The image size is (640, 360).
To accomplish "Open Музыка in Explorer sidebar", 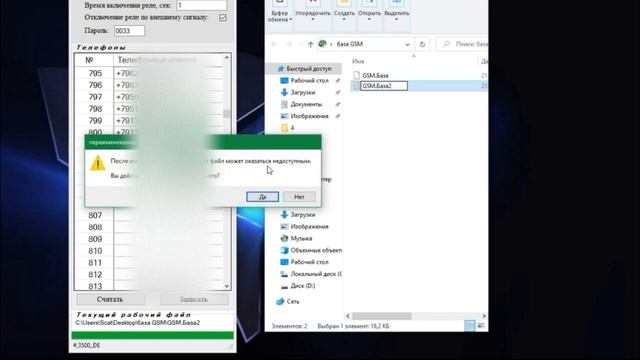I will (301, 238).
